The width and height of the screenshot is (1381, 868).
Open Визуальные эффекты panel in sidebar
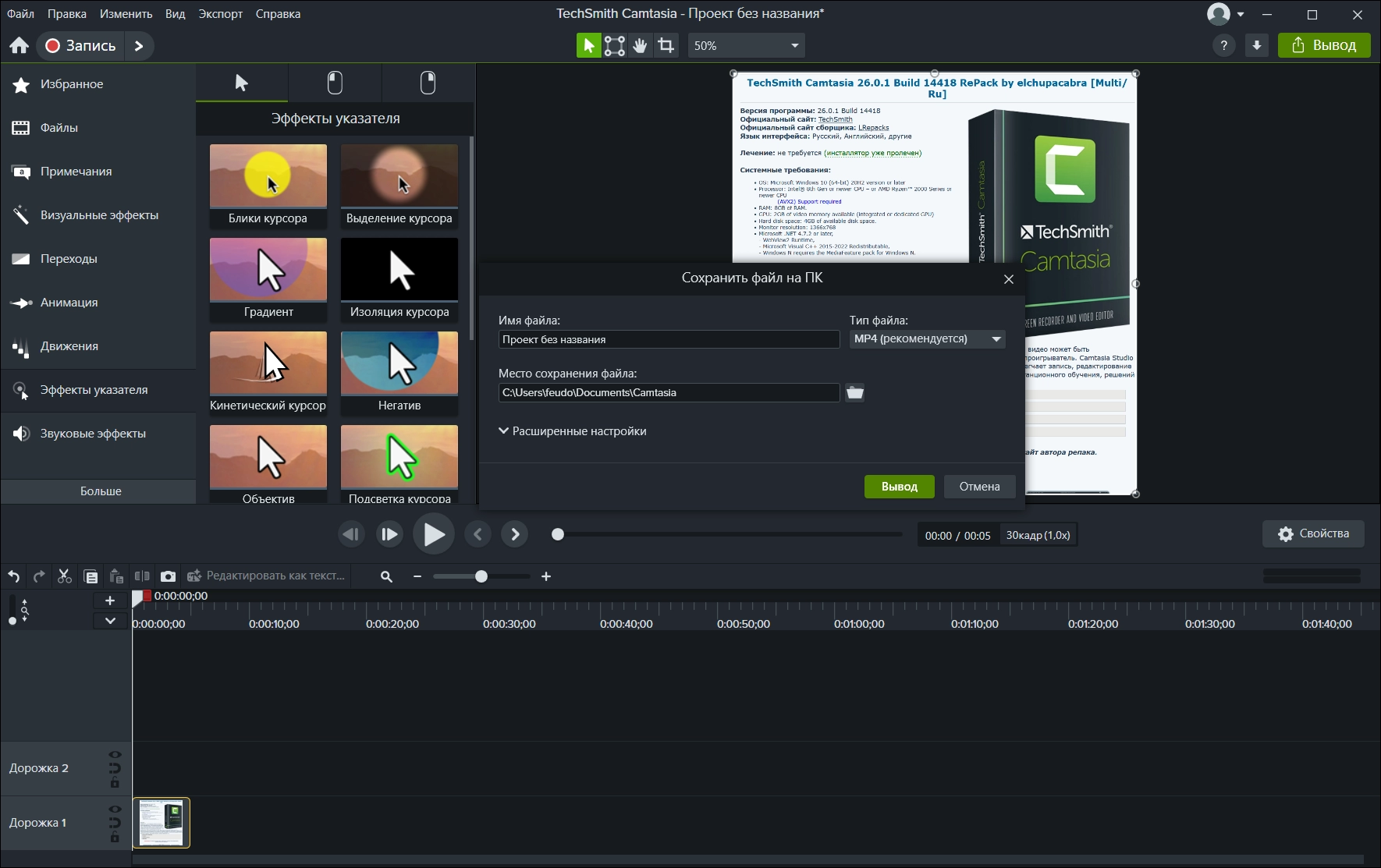pyautogui.click(x=98, y=215)
